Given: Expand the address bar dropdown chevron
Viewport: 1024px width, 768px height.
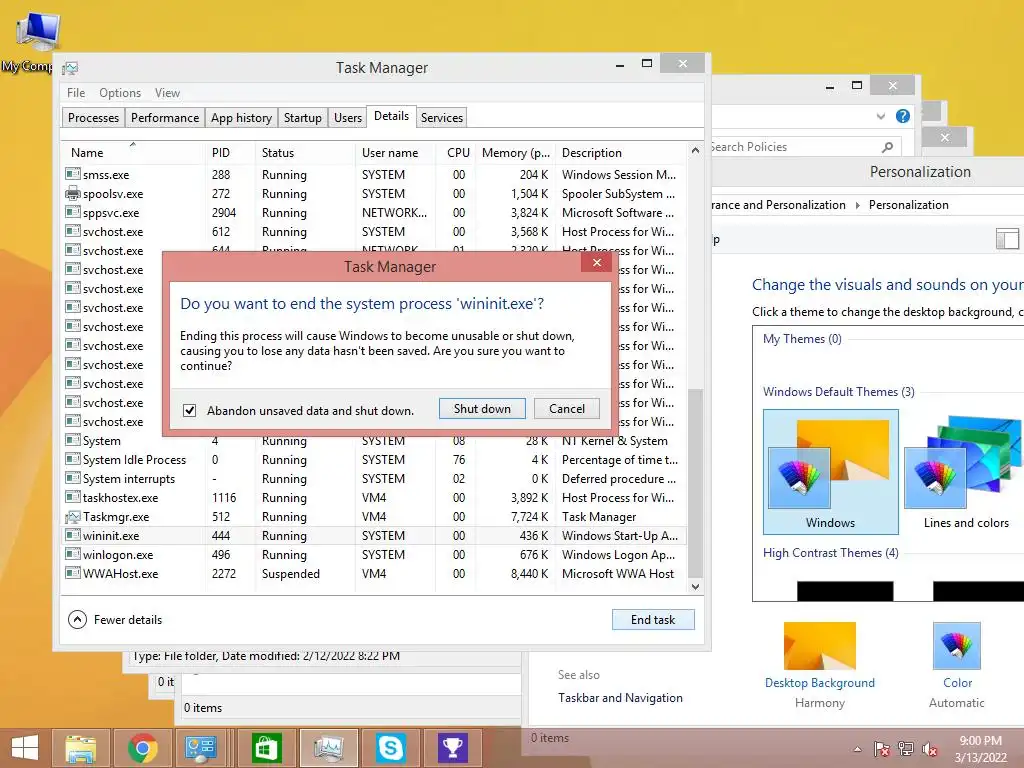Looking at the screenshot, I should pyautogui.click(x=881, y=116).
